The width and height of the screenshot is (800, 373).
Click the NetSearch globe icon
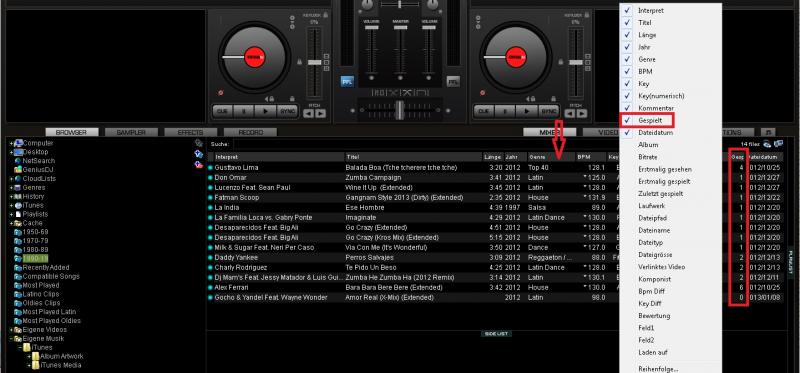pos(18,161)
